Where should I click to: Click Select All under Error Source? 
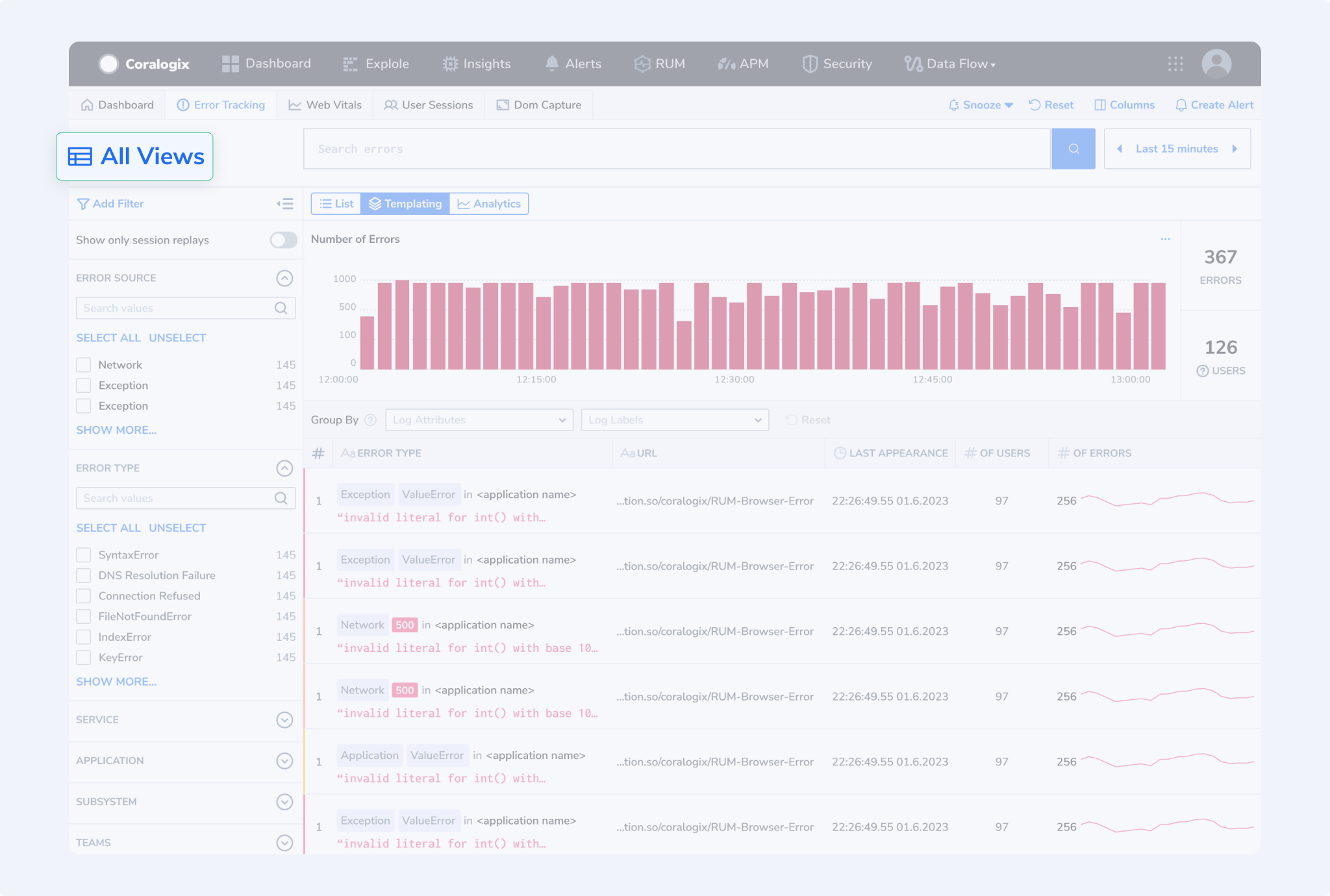[x=108, y=338]
